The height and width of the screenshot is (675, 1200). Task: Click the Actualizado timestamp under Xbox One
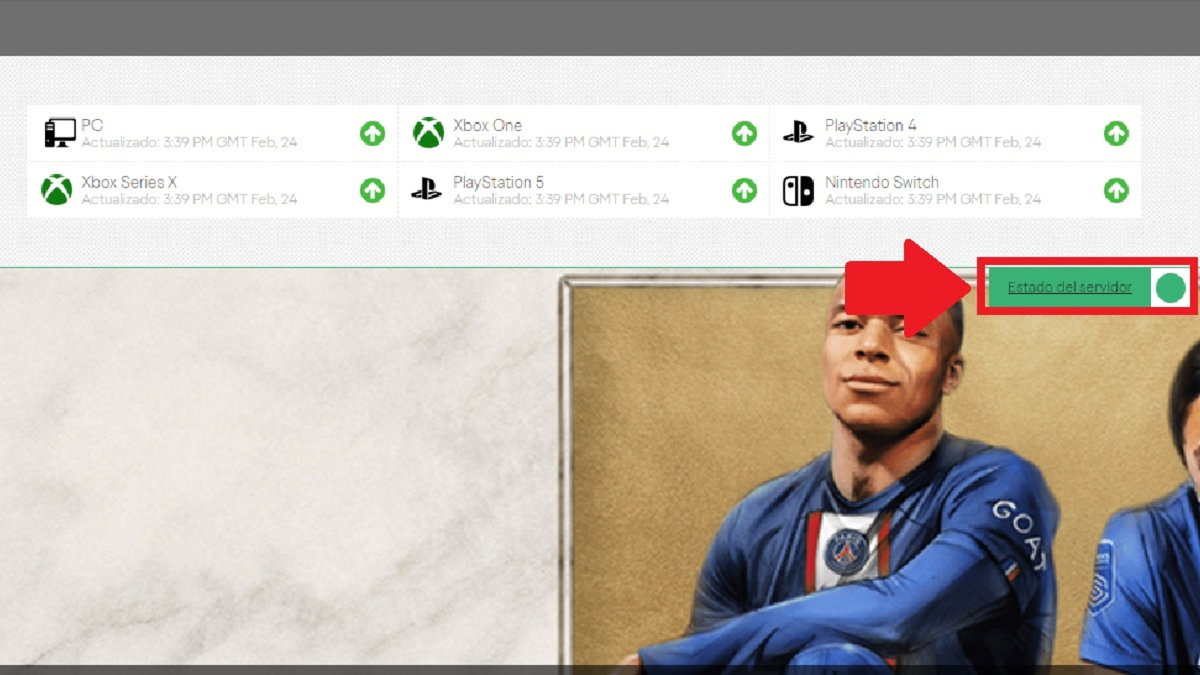[561, 142]
